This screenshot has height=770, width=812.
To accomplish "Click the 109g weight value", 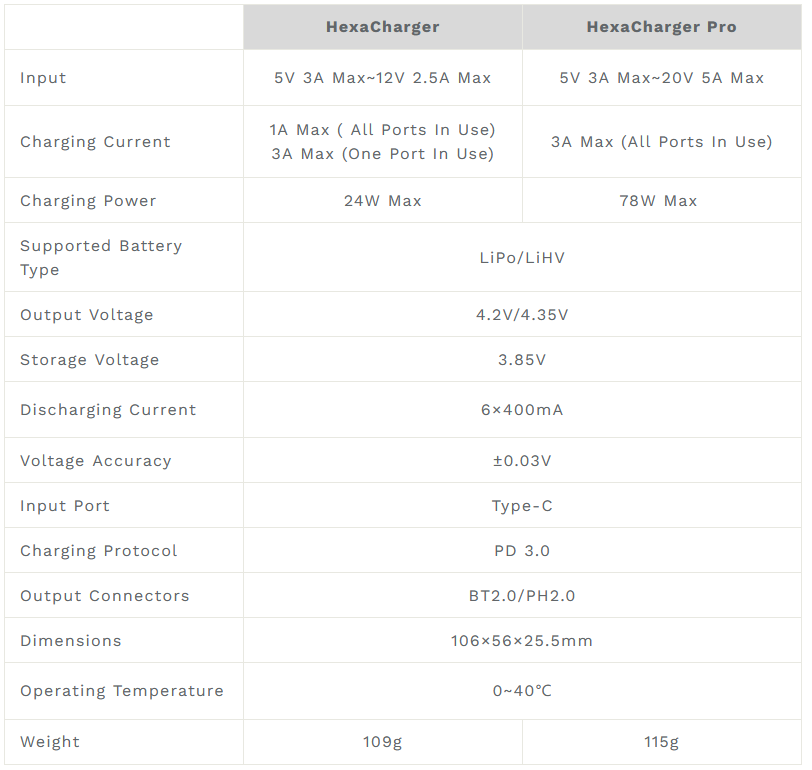I will 382,742.
